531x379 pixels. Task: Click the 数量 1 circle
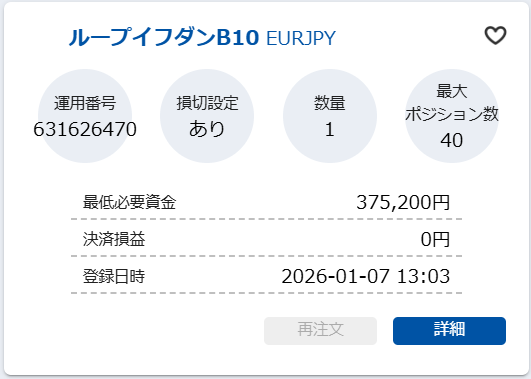pyautogui.click(x=330, y=116)
